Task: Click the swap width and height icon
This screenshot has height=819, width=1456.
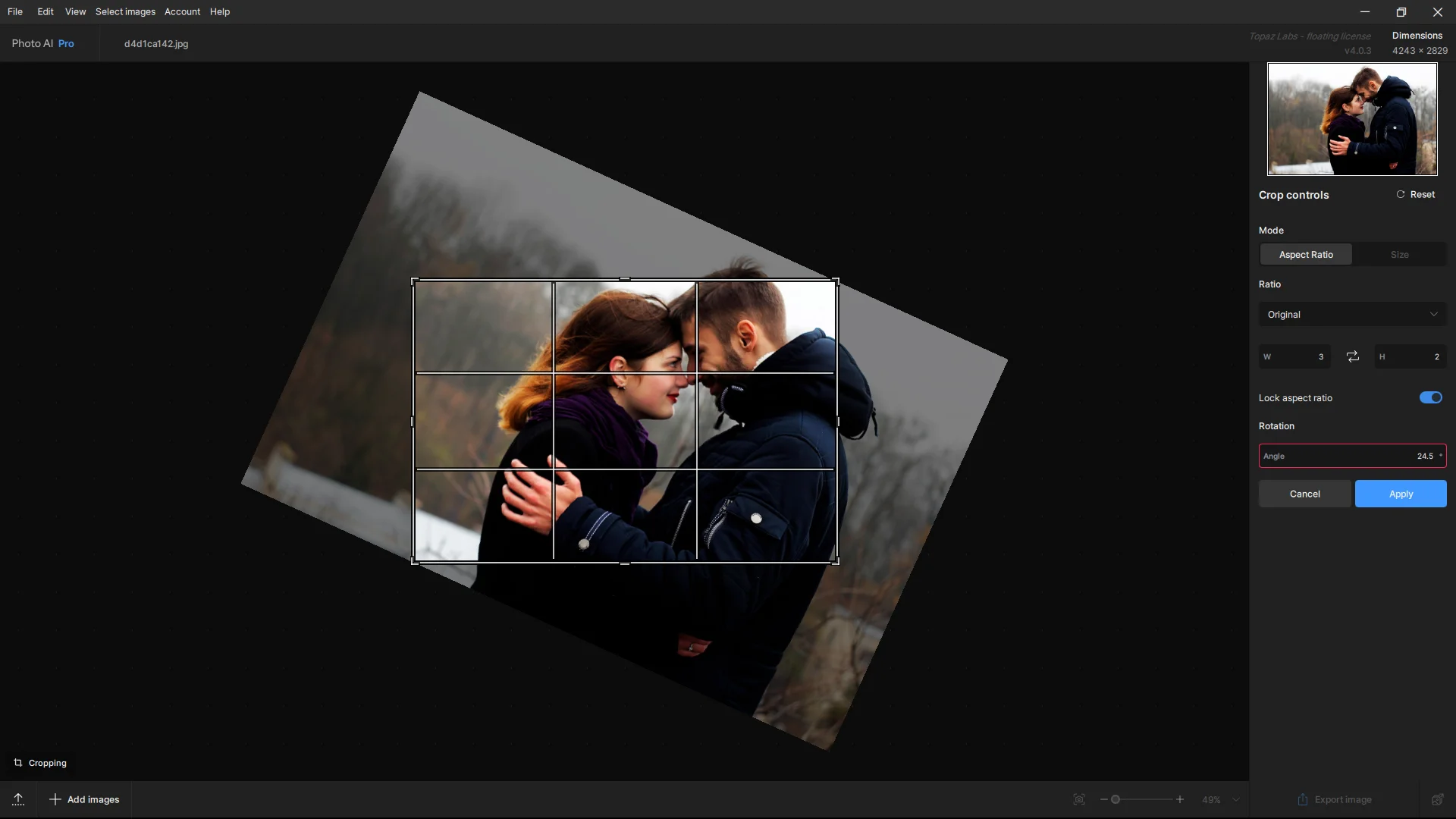Action: [1352, 356]
